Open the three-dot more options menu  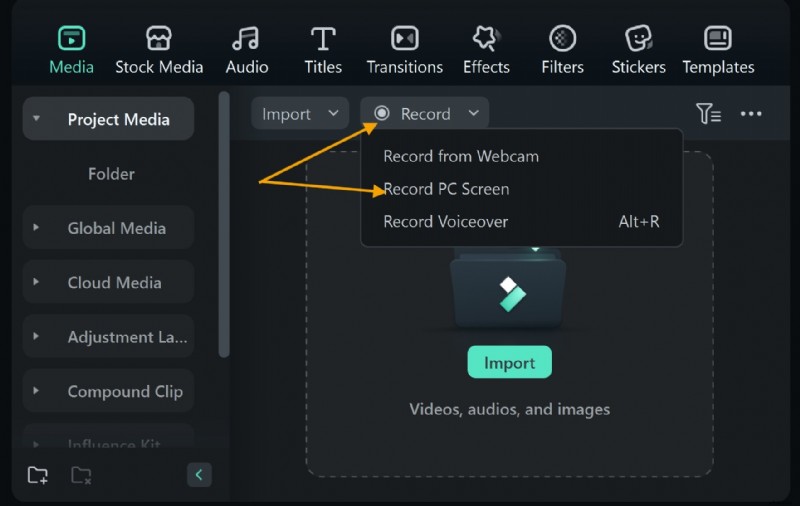coord(751,114)
